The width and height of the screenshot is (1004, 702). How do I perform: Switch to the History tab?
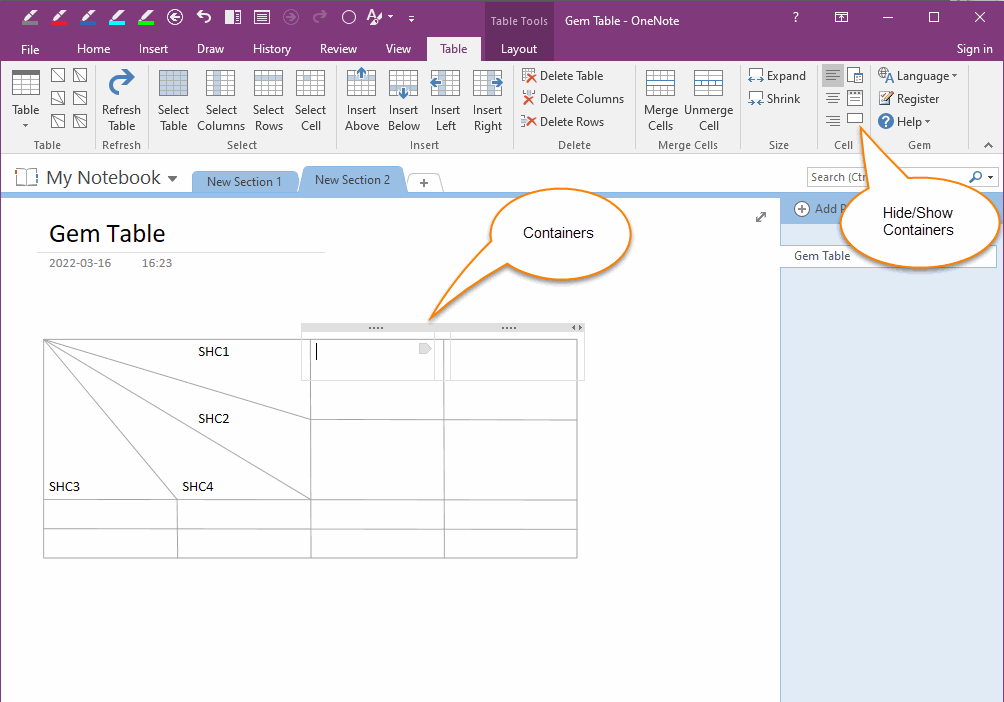click(271, 49)
